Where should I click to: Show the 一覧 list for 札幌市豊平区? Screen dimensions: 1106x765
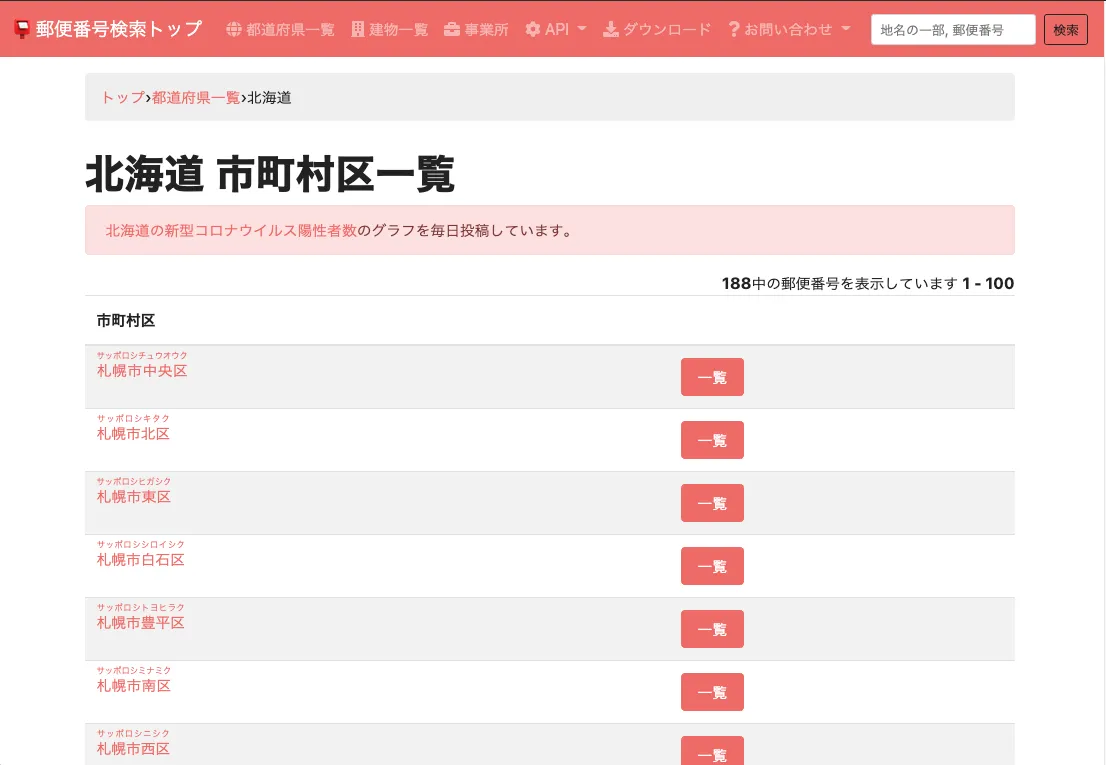coord(712,629)
